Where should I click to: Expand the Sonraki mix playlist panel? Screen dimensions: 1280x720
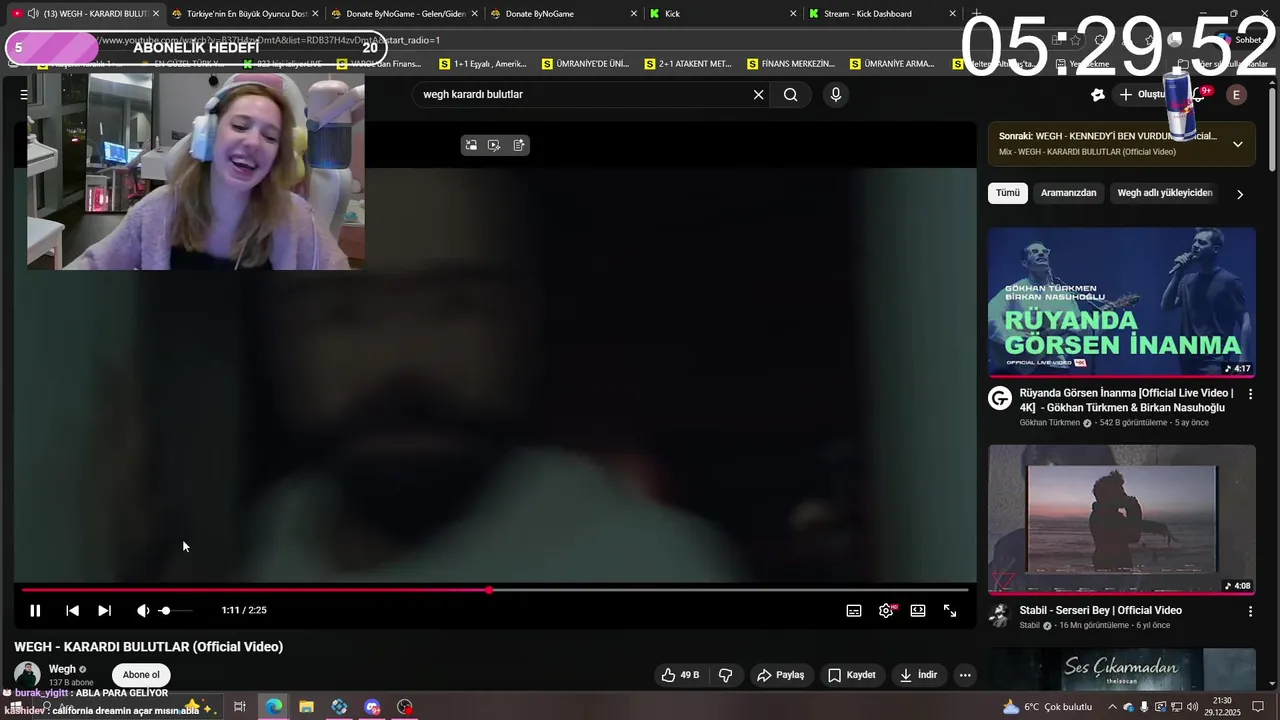click(1237, 144)
